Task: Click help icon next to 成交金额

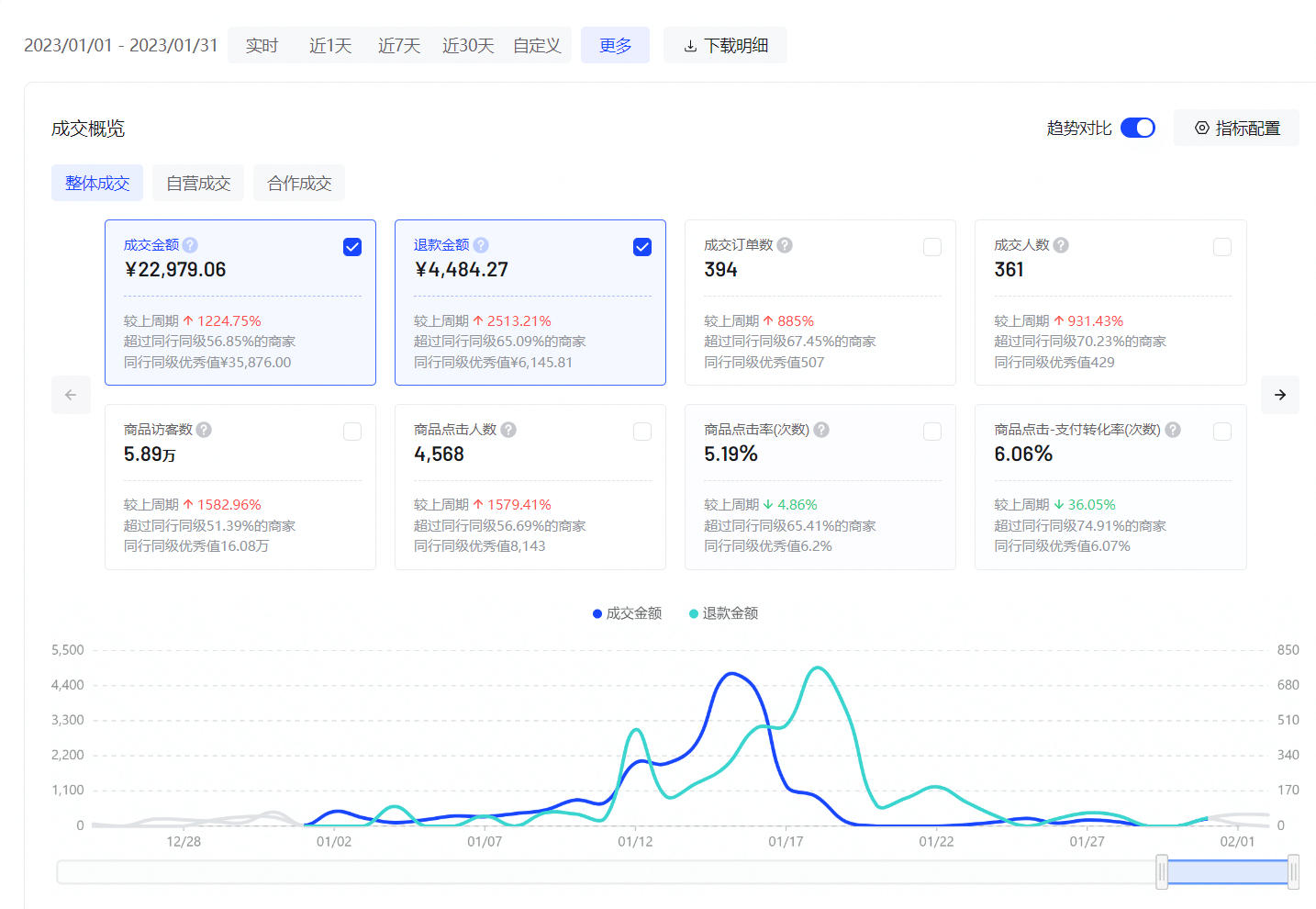Action: pyautogui.click(x=190, y=245)
